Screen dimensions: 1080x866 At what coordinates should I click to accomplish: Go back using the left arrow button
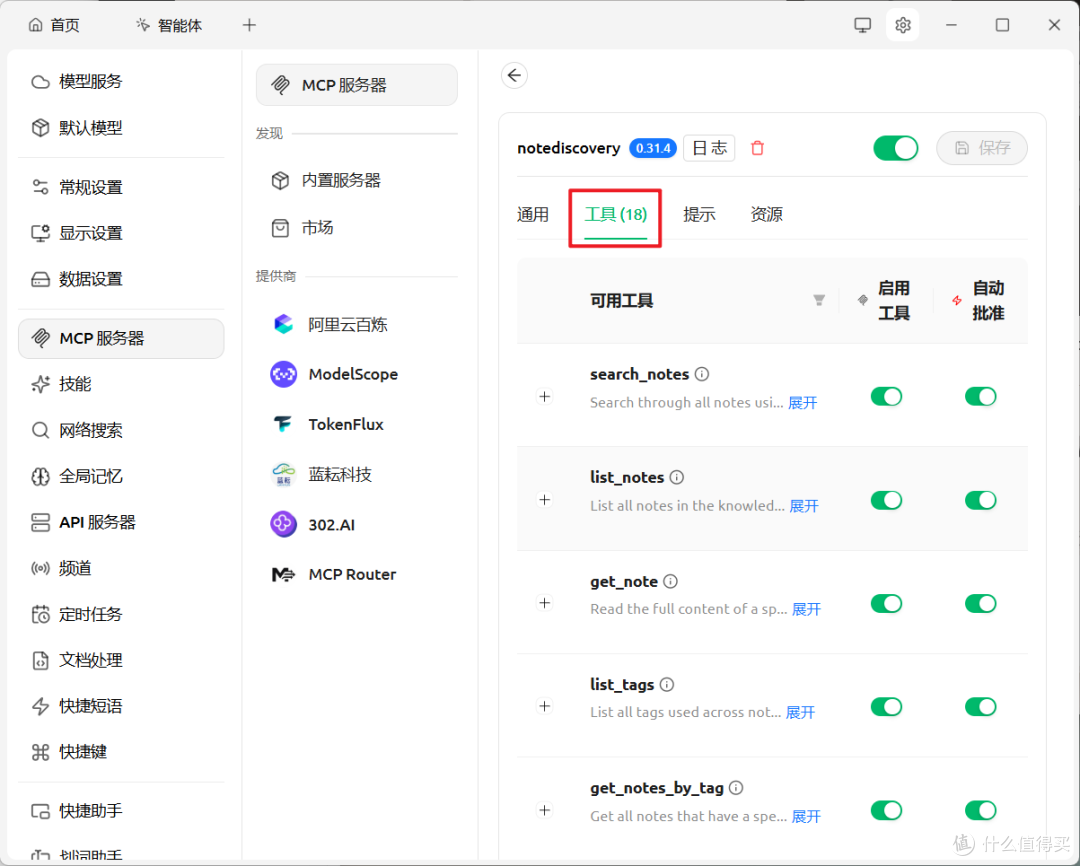point(515,75)
